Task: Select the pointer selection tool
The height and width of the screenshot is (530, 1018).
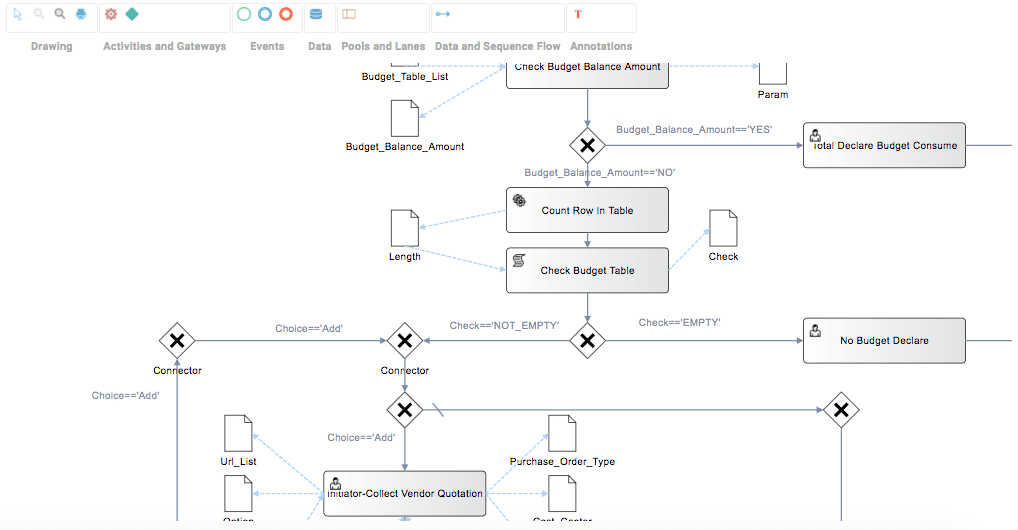Action: click(18, 14)
